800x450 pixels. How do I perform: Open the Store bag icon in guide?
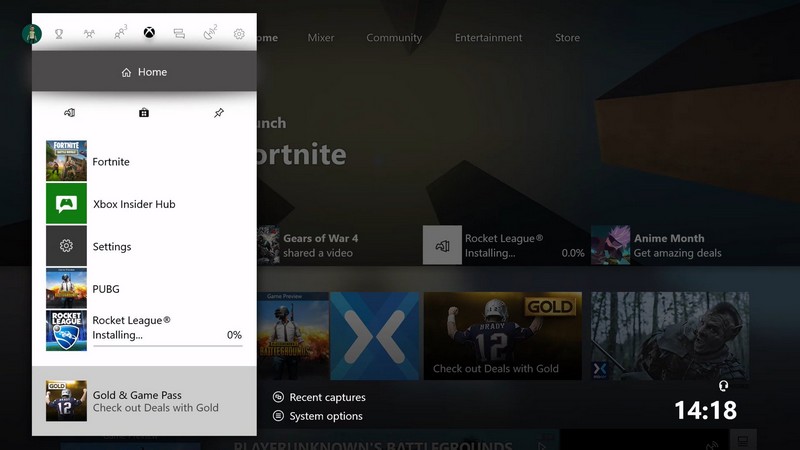(x=144, y=113)
